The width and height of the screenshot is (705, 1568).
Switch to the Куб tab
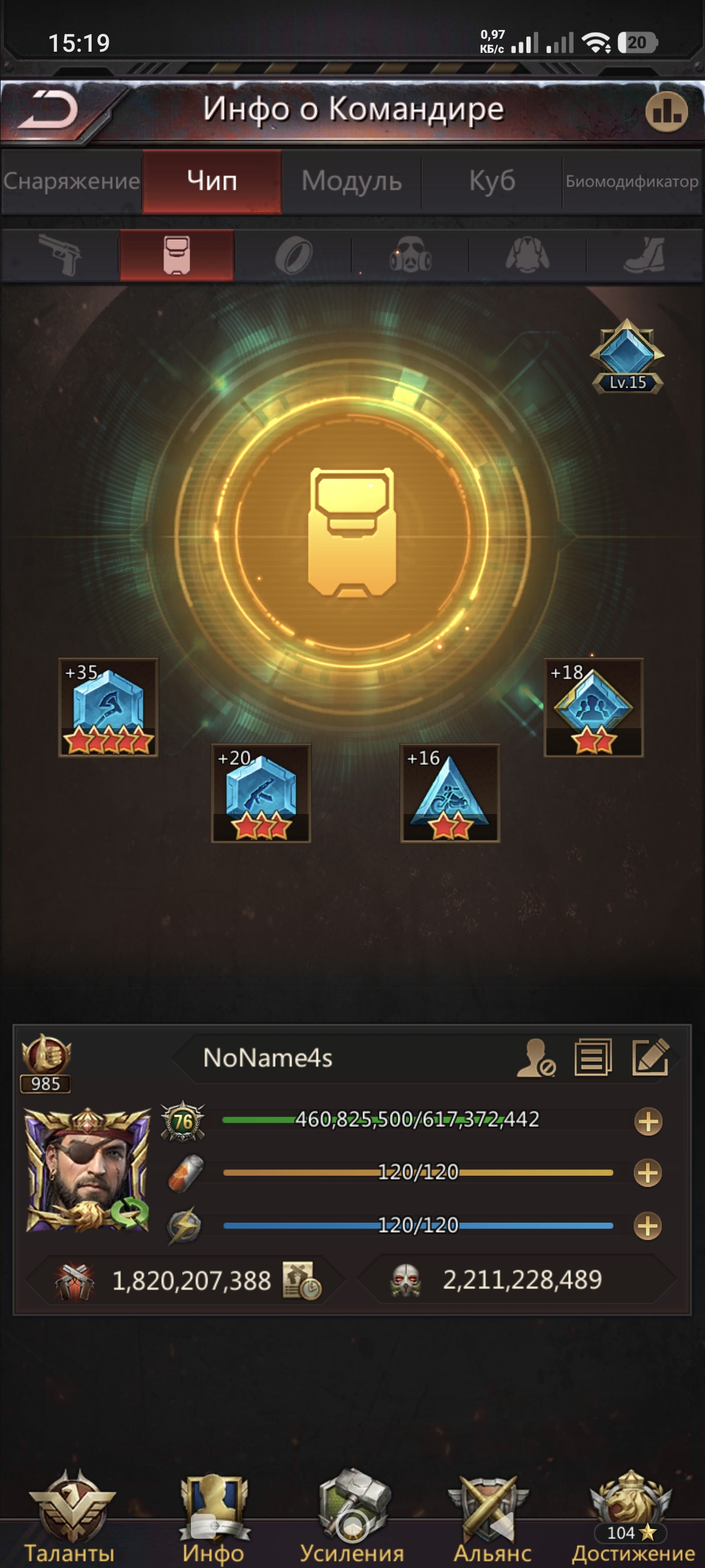[x=491, y=181]
